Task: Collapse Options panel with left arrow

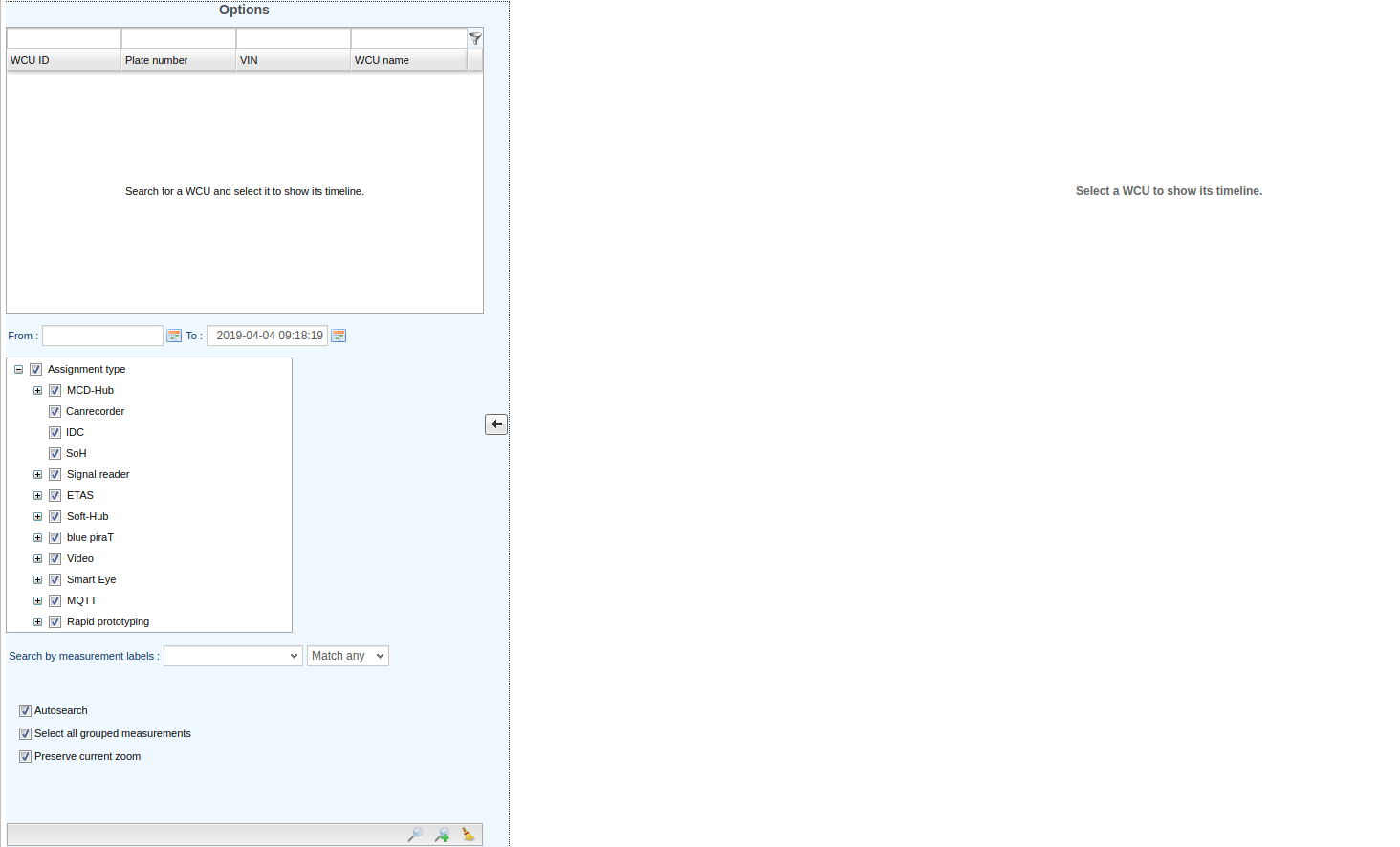Action: pos(496,424)
